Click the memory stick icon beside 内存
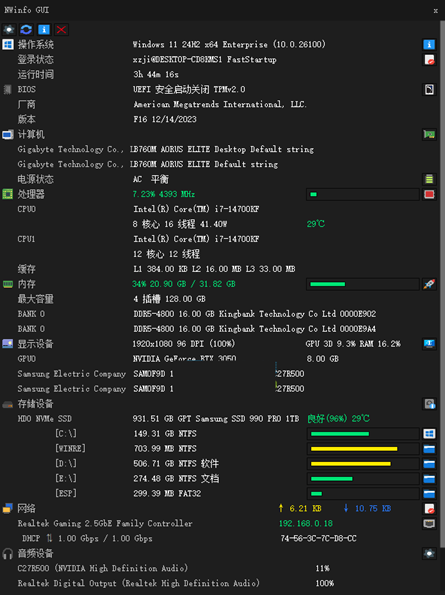 point(8,284)
